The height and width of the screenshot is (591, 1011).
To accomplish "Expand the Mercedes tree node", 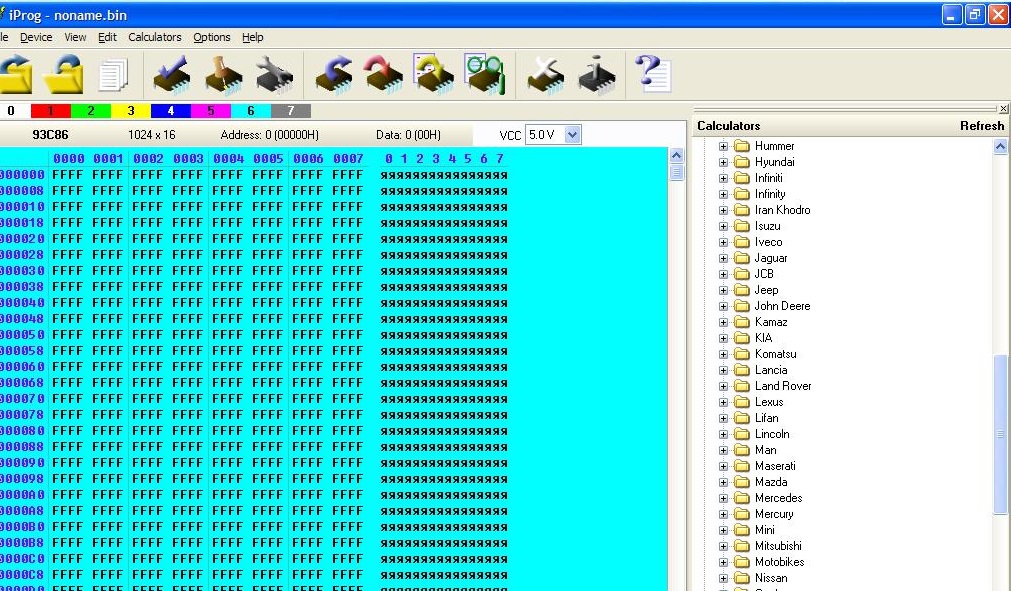I will (x=723, y=498).
